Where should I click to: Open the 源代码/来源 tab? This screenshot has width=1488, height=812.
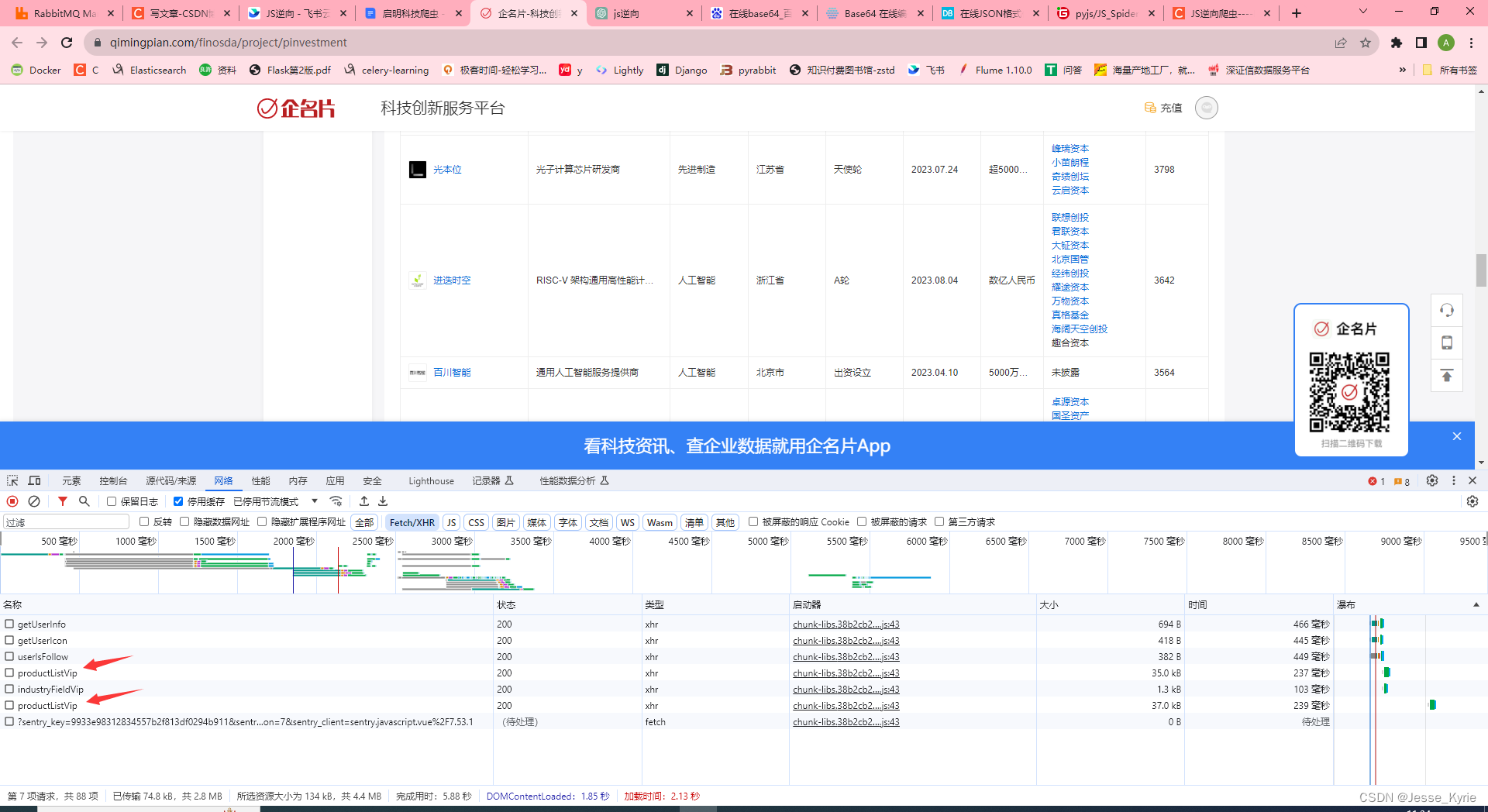(171, 480)
